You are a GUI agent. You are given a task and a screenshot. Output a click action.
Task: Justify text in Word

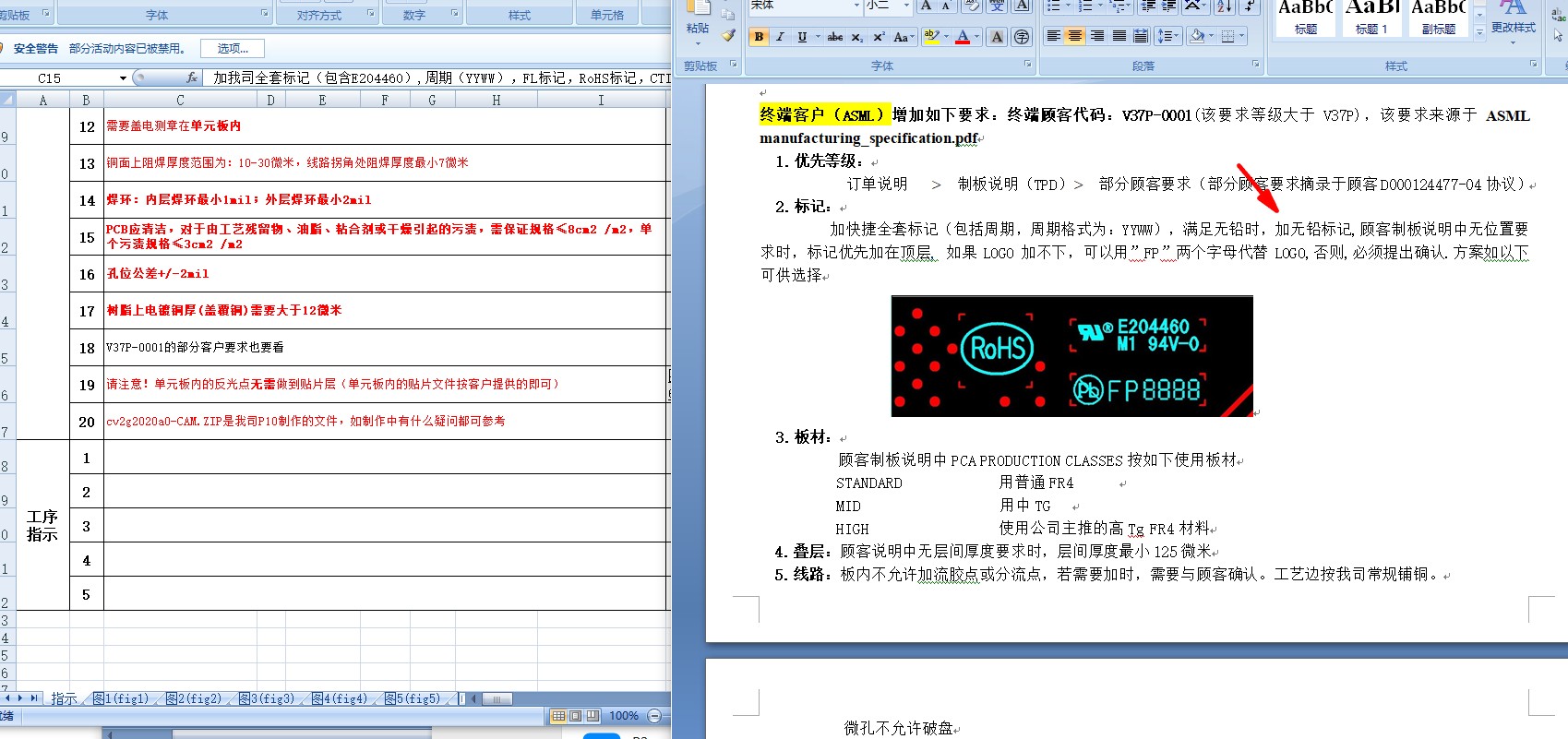[x=1119, y=36]
